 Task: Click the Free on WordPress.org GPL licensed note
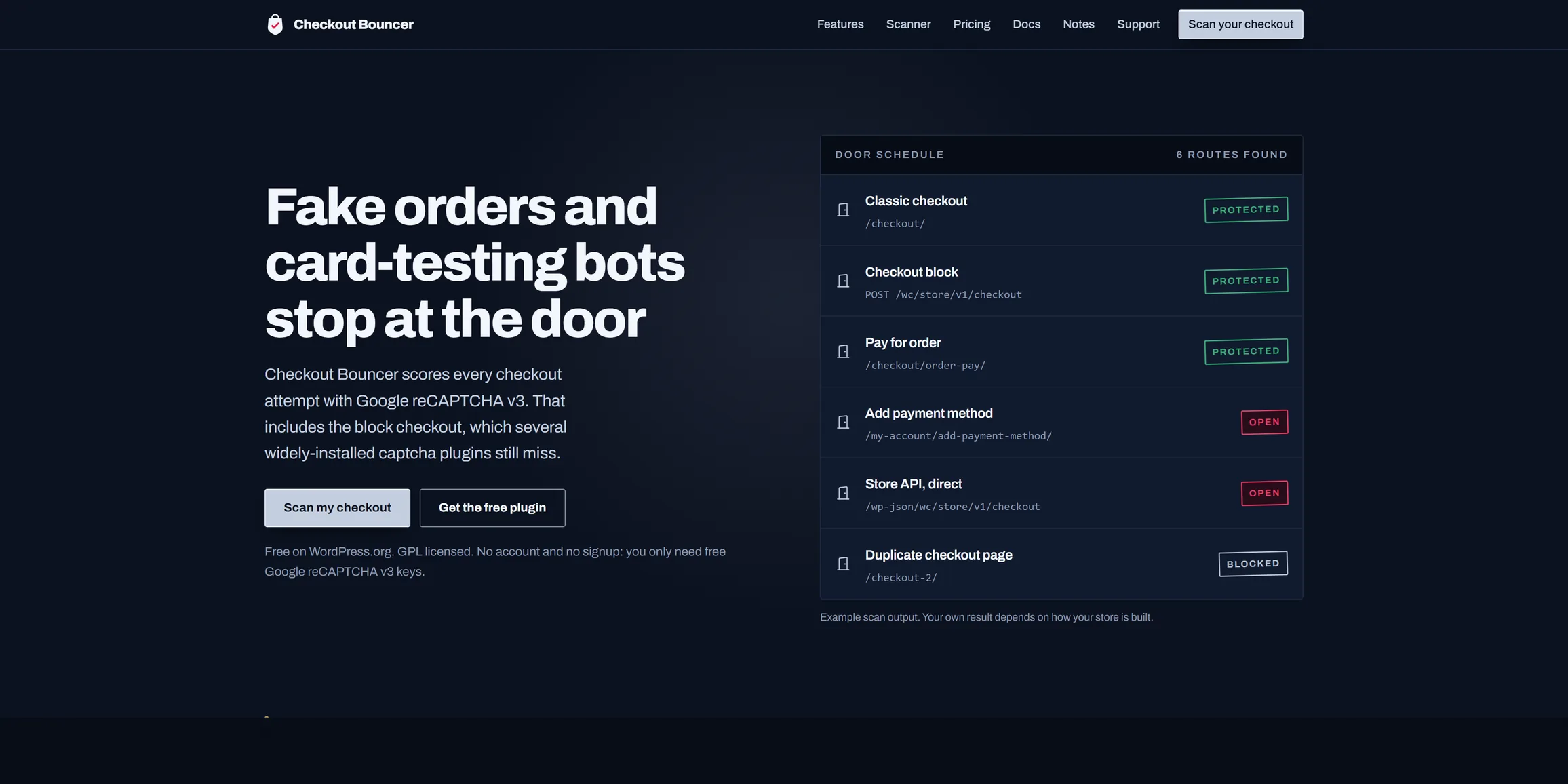[495, 562]
